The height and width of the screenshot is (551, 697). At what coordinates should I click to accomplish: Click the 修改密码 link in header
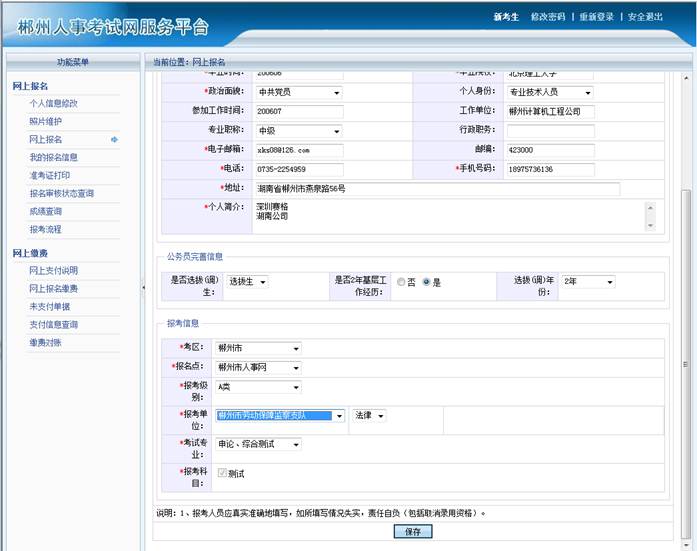pos(547,17)
